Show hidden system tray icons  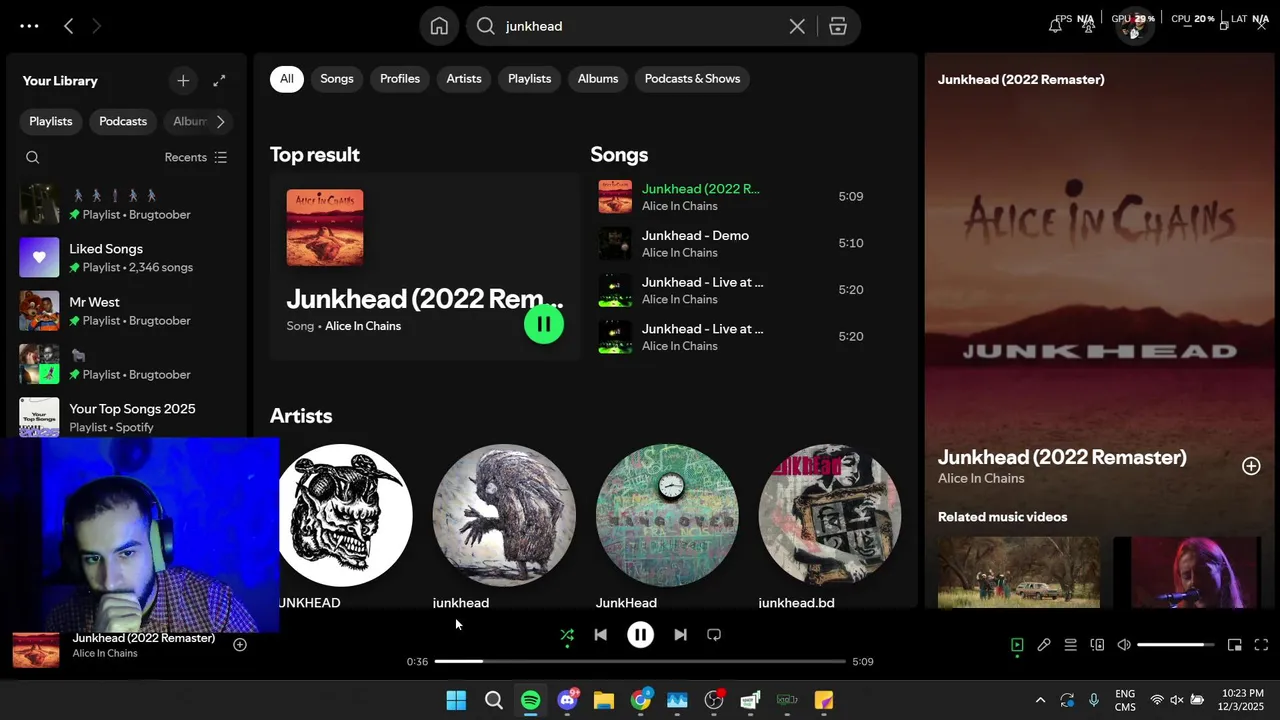pyautogui.click(x=1040, y=700)
